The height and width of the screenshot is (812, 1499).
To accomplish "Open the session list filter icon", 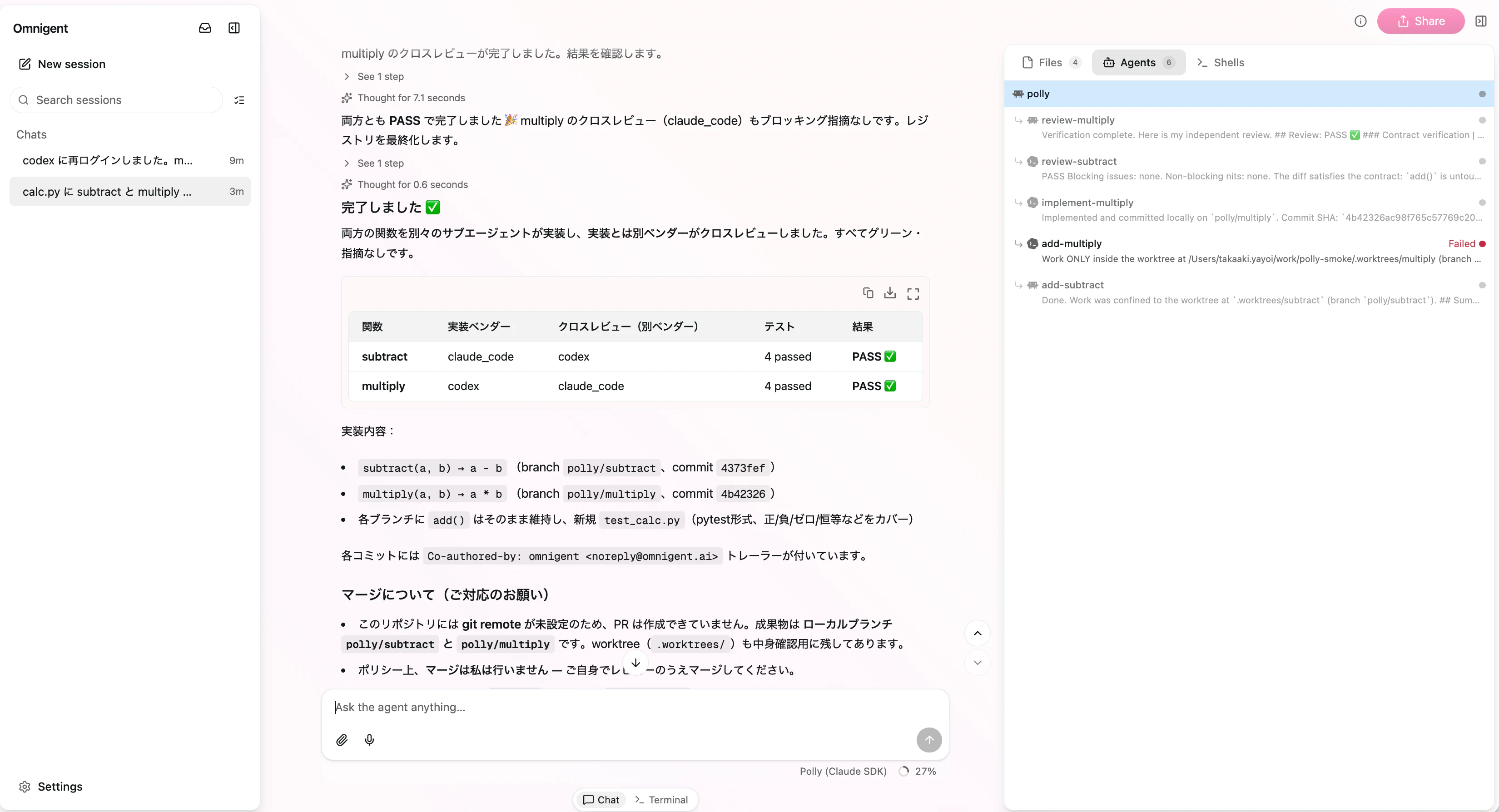I will click(x=239, y=100).
